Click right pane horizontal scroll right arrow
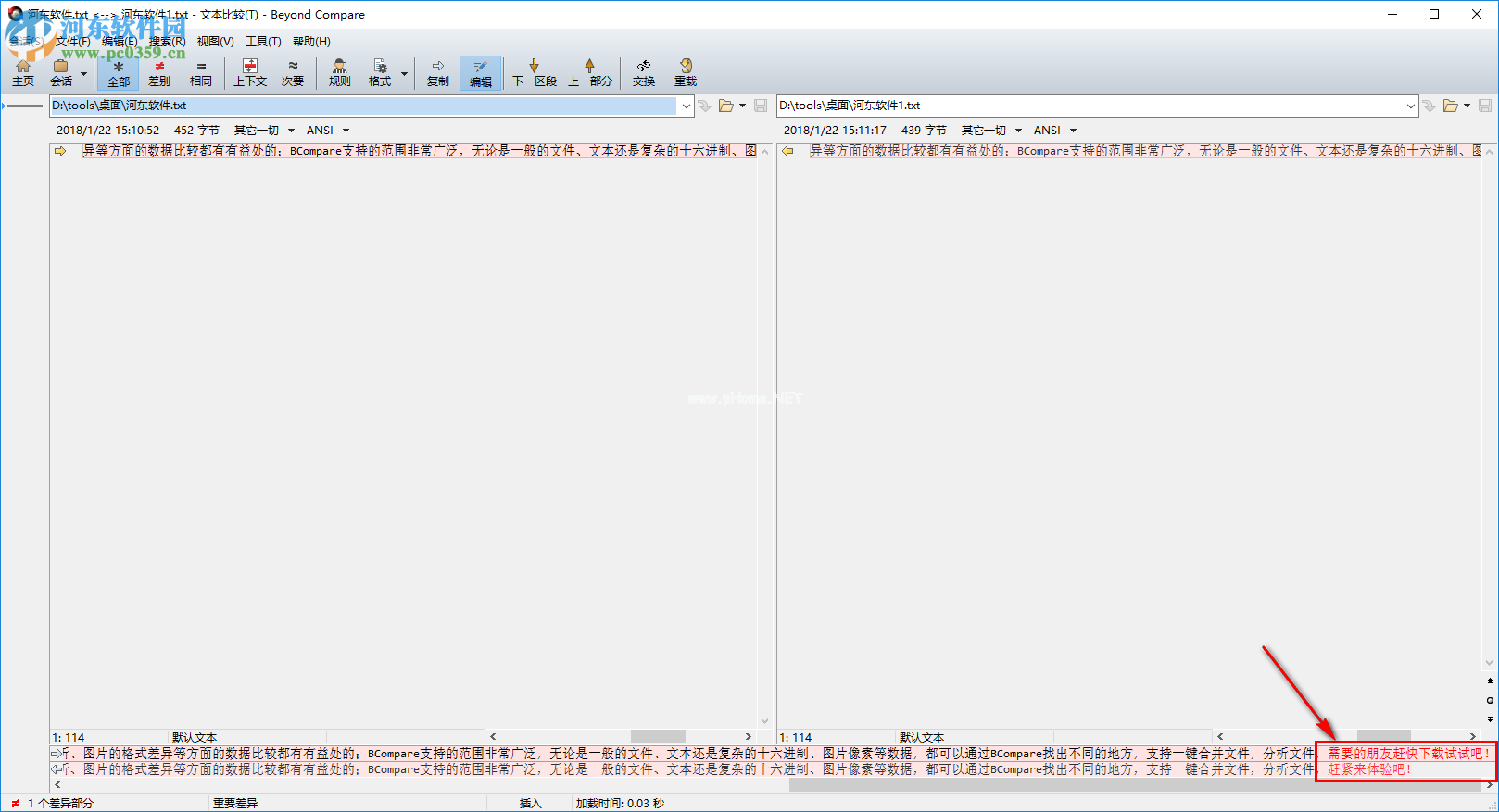This screenshot has width=1499, height=812. tap(1473, 737)
